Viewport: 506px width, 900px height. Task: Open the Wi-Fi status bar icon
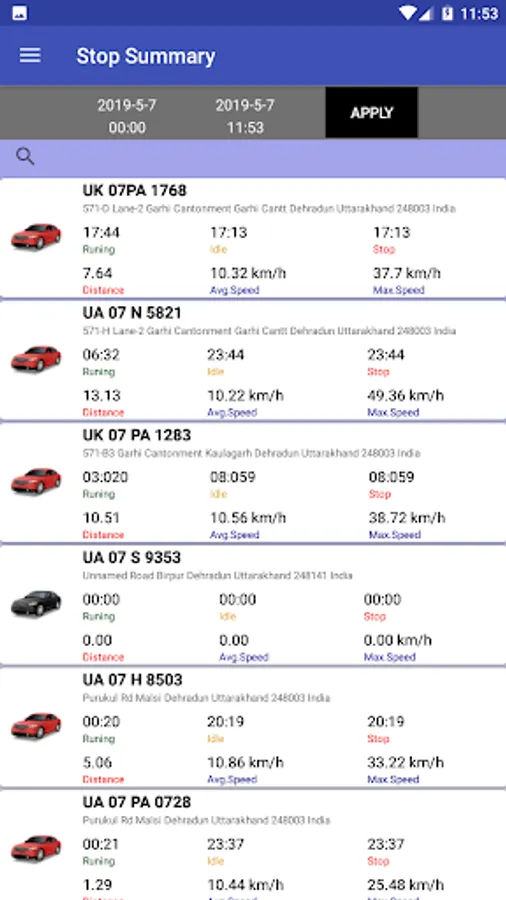408,13
